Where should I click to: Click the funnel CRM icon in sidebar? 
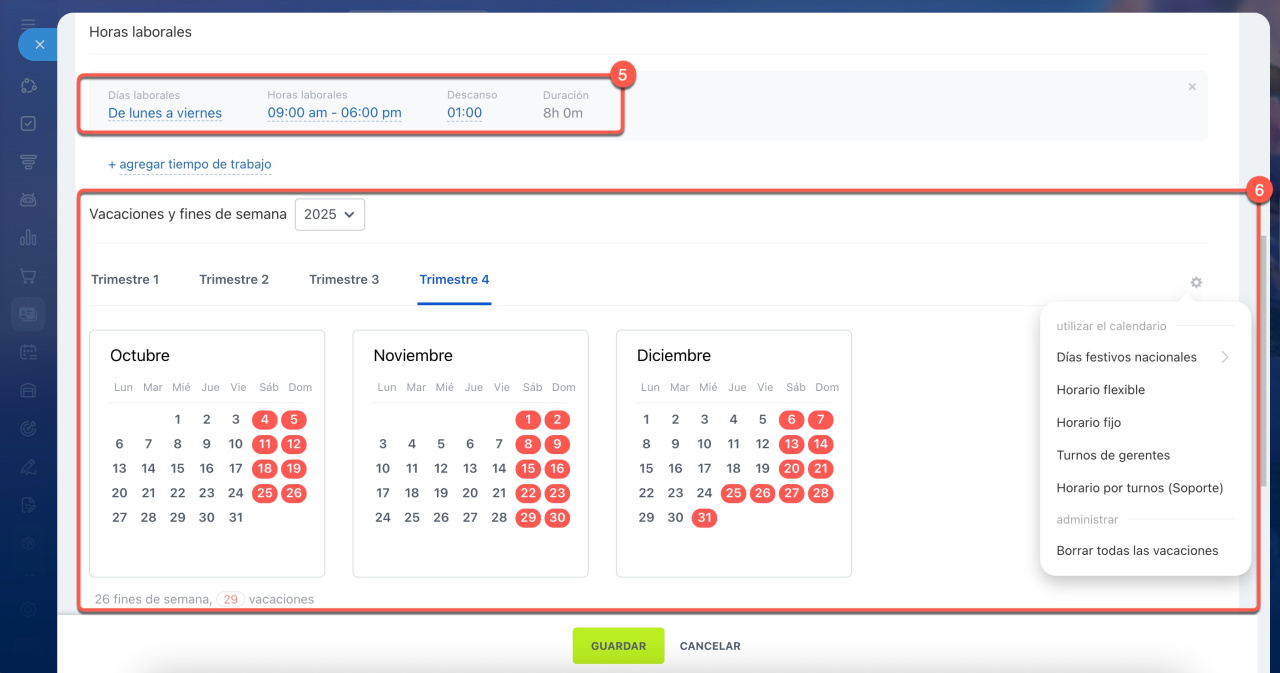(x=28, y=162)
